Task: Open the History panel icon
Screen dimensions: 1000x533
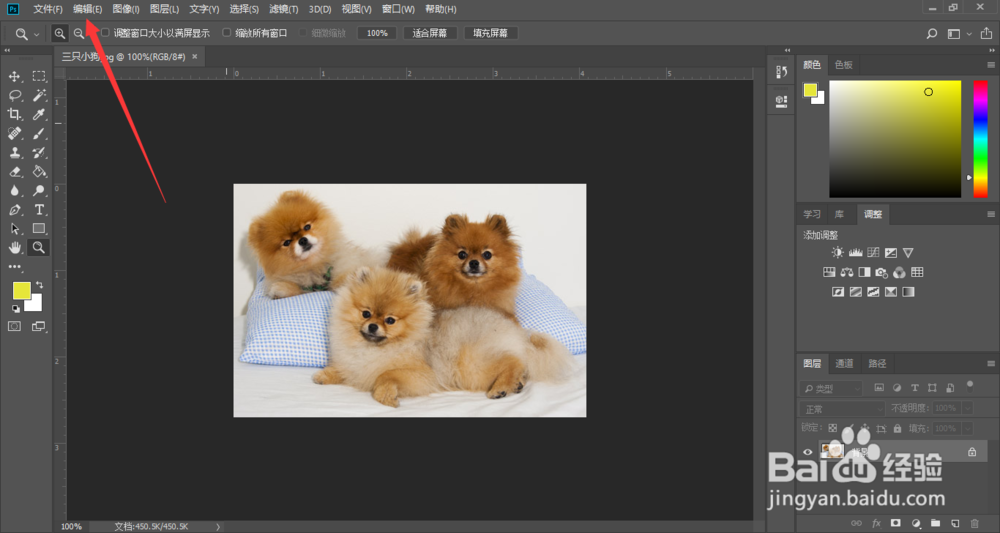Action: tap(781, 72)
